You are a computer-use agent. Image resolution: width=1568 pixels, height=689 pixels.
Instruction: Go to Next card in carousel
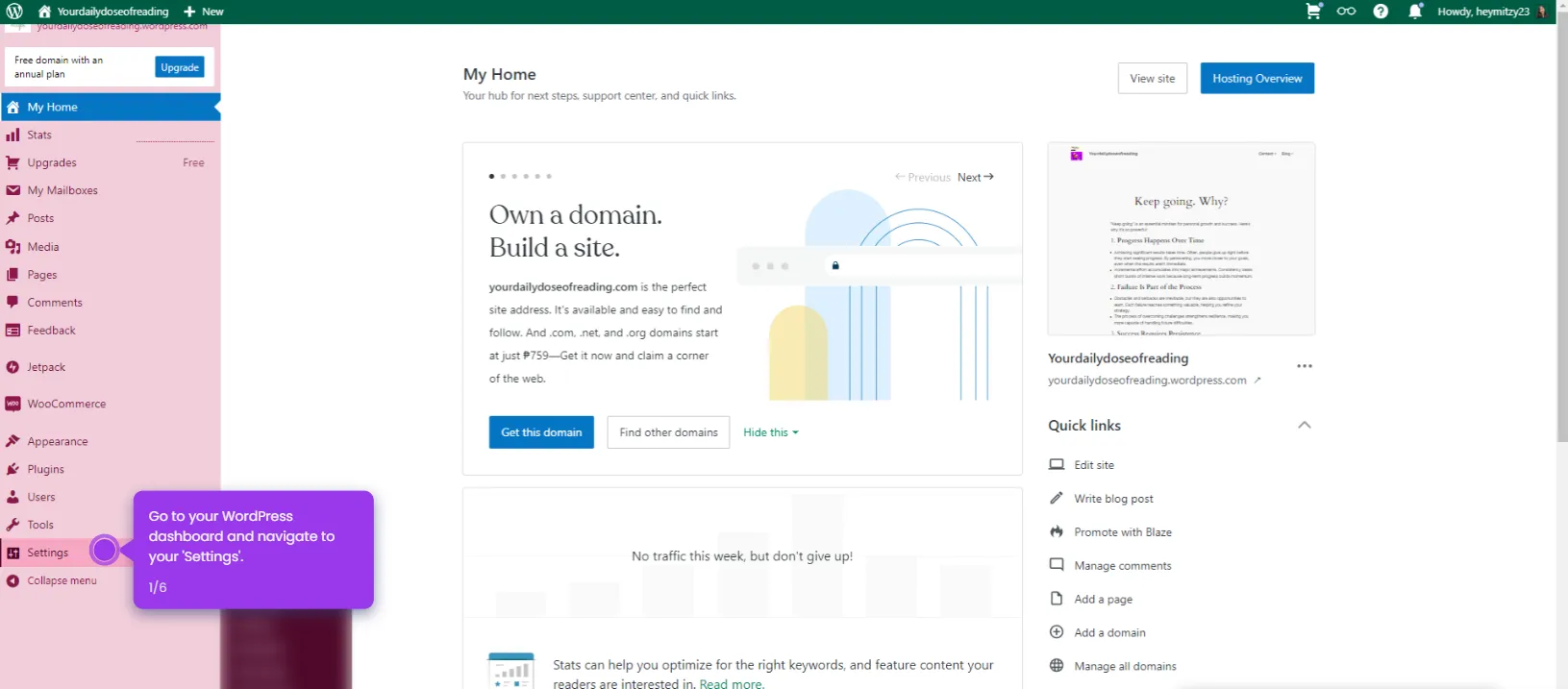click(976, 177)
